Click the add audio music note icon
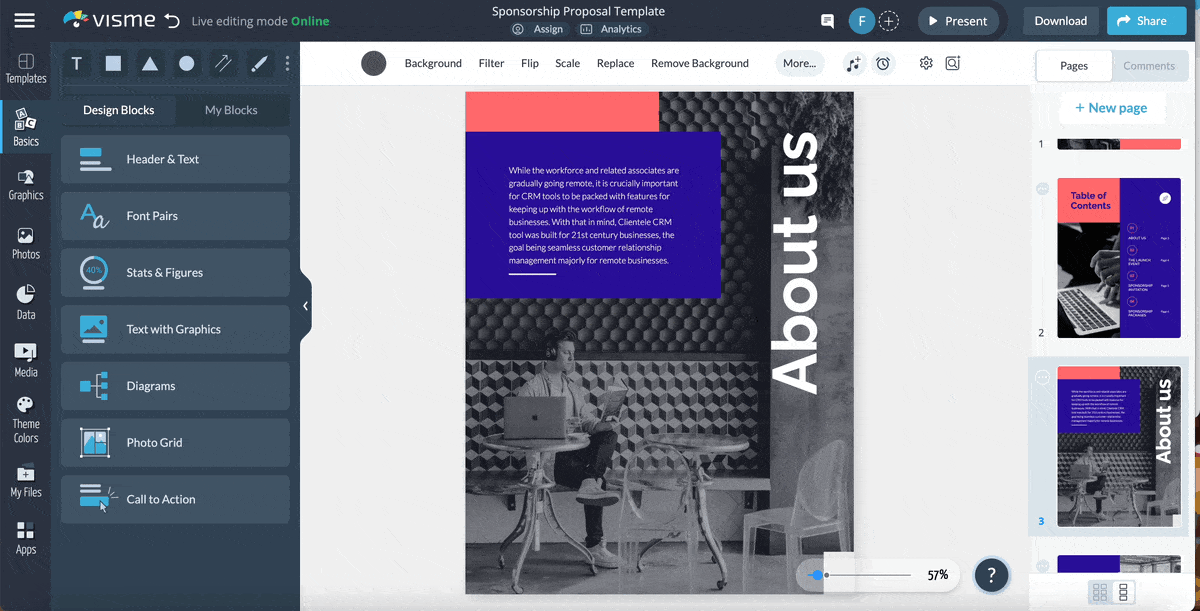Image resolution: width=1200 pixels, height=611 pixels. [853, 64]
